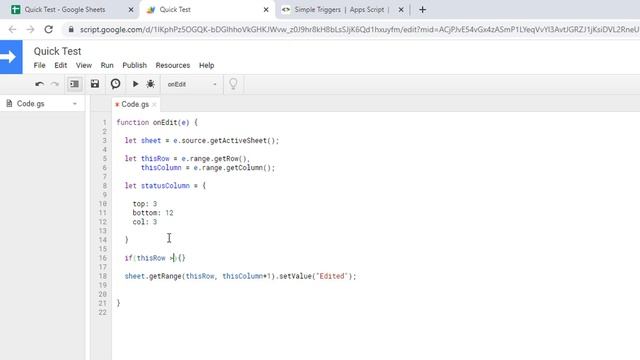
Task: Select the Code.gs editor tab
Action: click(135, 104)
